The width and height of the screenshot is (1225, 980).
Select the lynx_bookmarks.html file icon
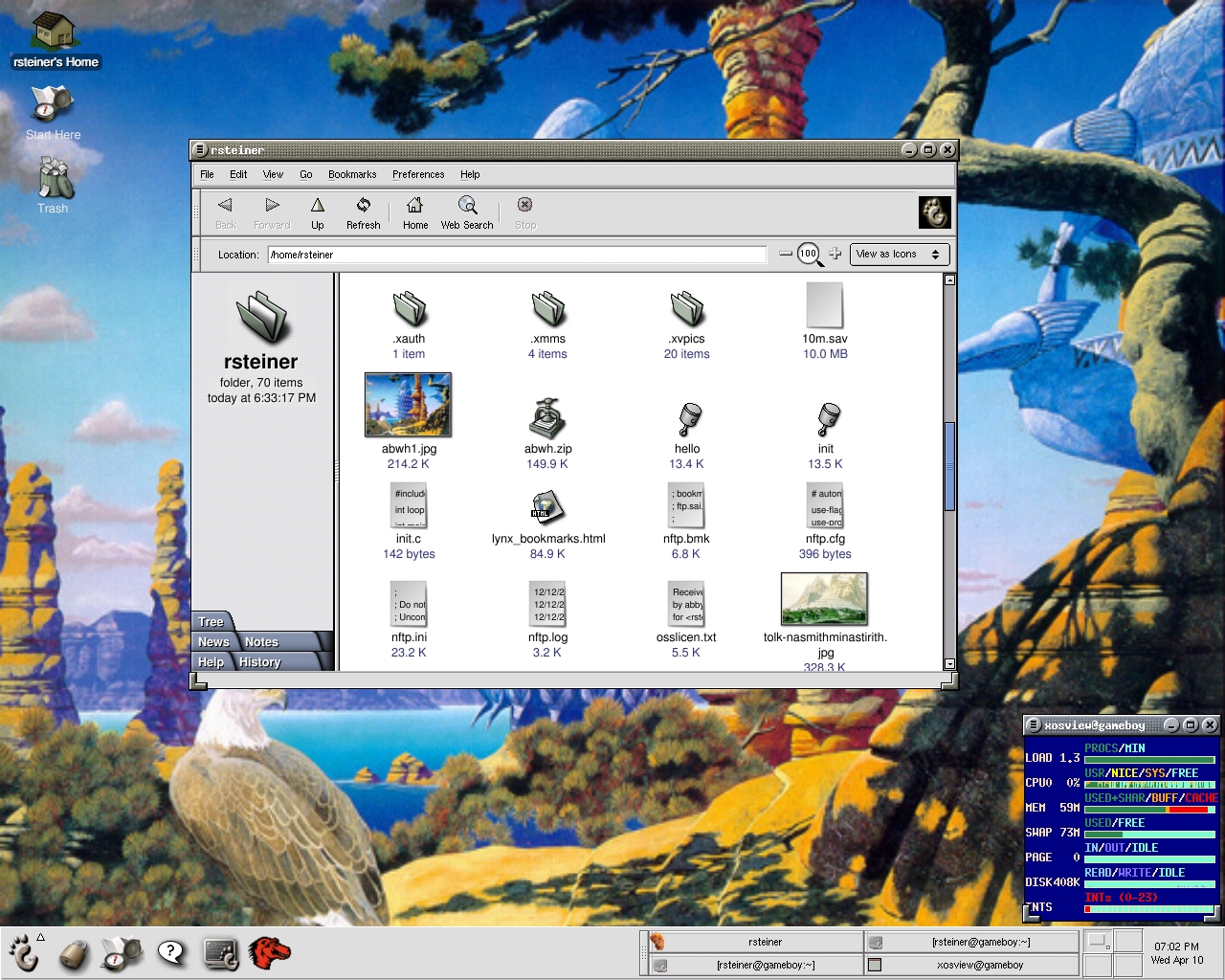[x=548, y=508]
